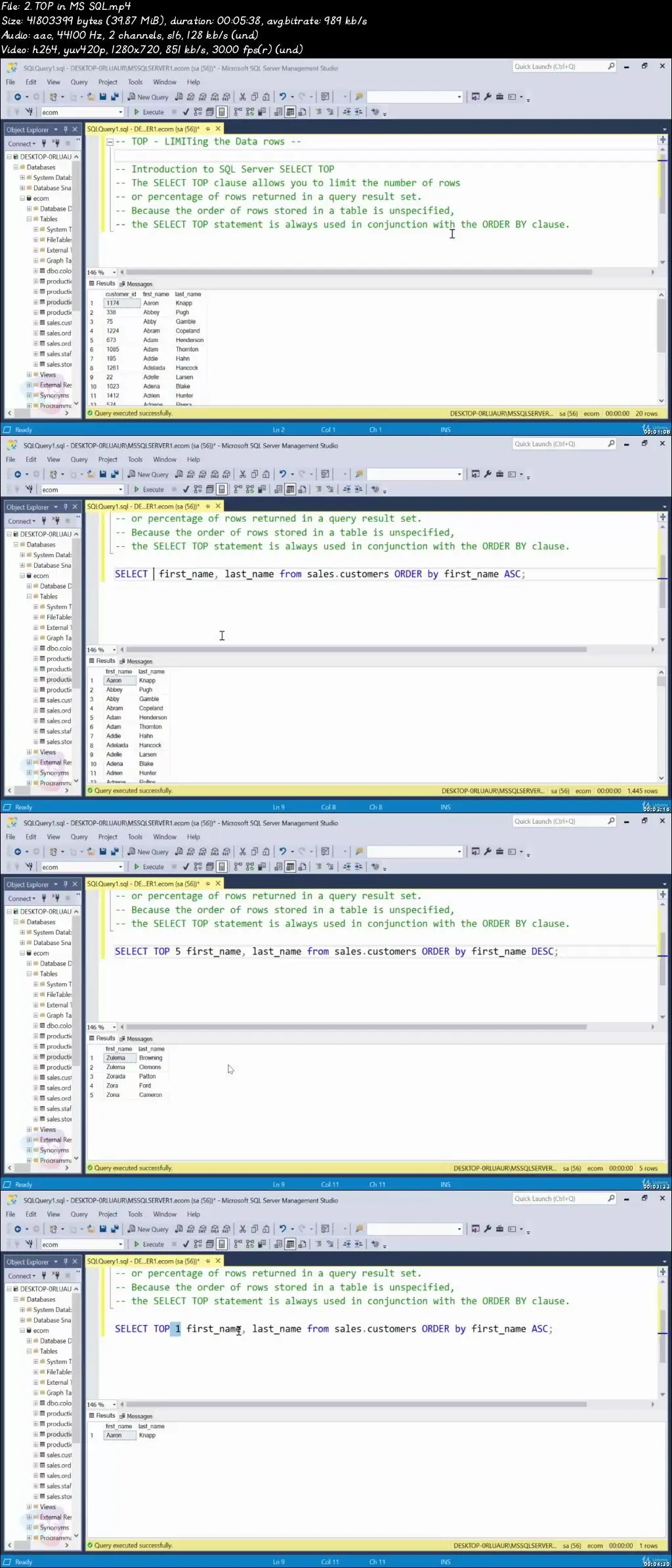Click Save All in the top frame's toolbar

(x=115, y=97)
